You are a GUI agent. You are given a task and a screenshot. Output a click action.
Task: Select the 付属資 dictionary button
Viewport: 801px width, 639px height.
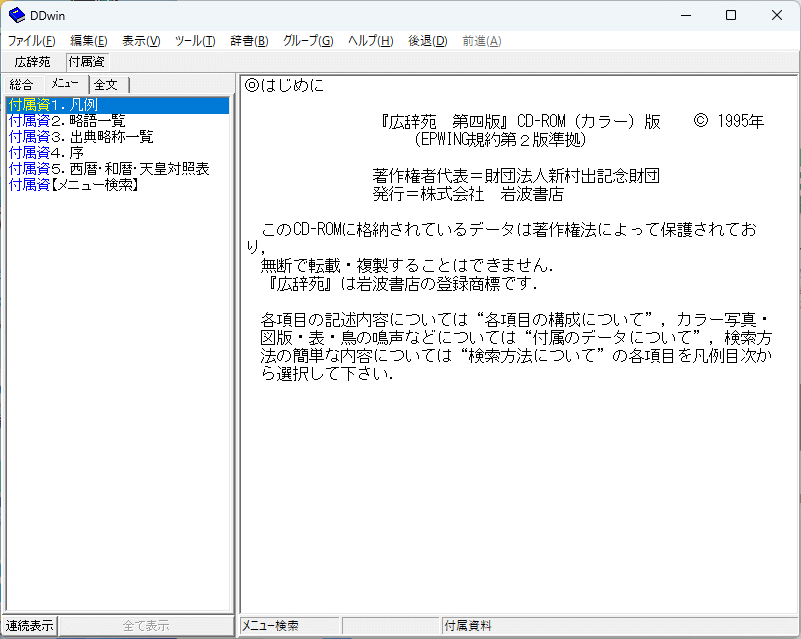tap(88, 62)
